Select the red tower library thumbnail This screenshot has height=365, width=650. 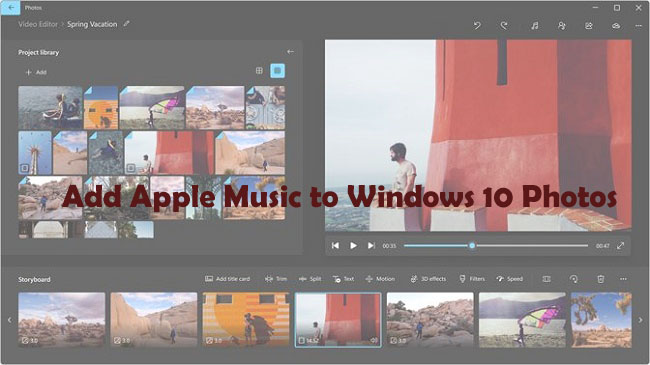pos(169,153)
